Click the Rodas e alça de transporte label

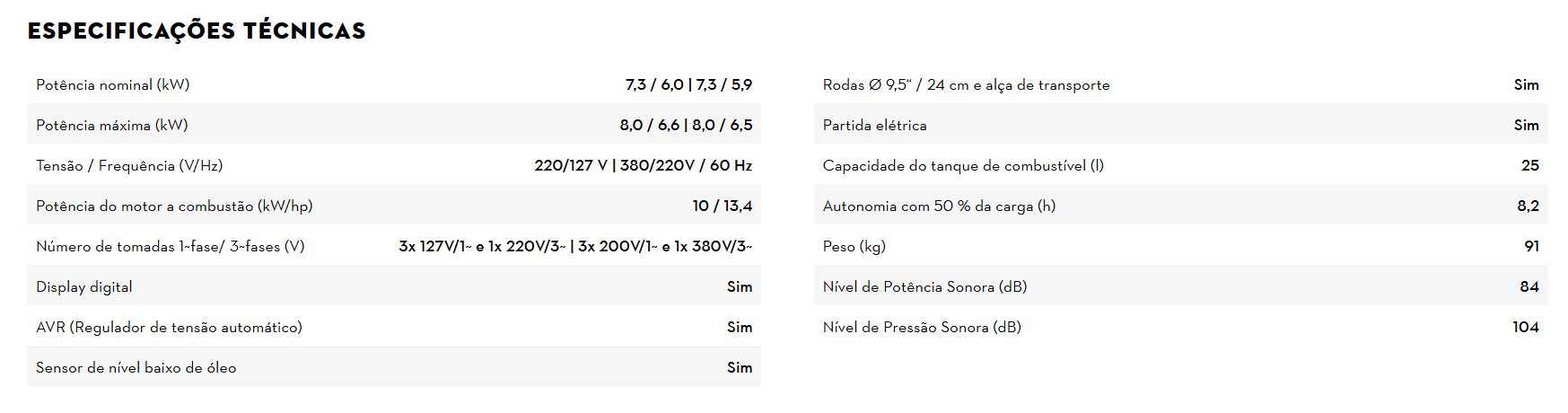[x=966, y=85]
